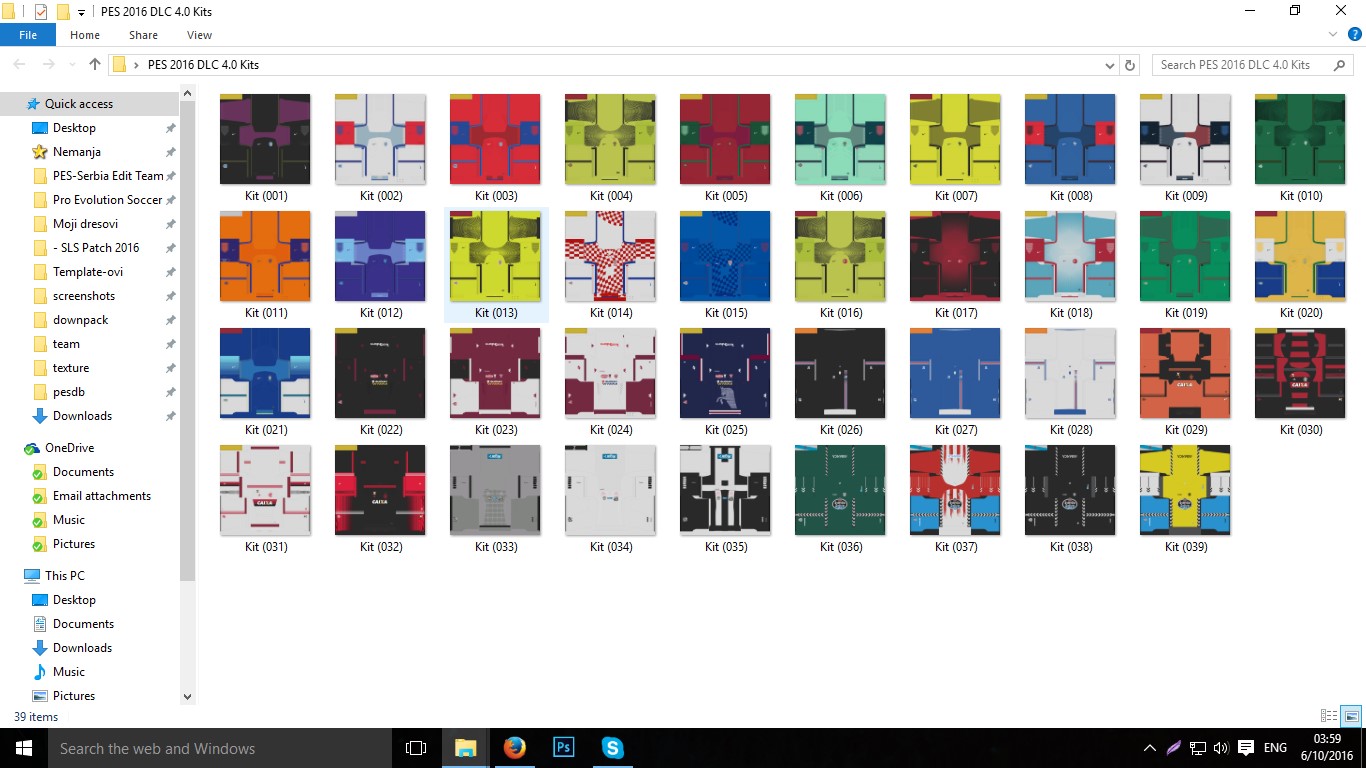Click the blue Help question mark icon
This screenshot has height=768, width=1366.
(1354, 34)
